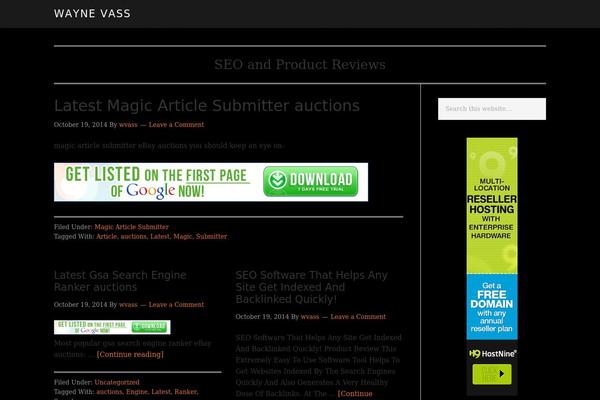Continue reading the Gsa Search Engine Ranker post

coord(130,354)
